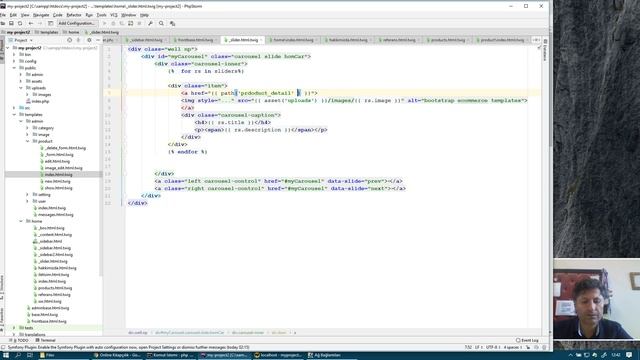Expand the config folder
Viewport: 640px width, 360px height.
(14, 61)
